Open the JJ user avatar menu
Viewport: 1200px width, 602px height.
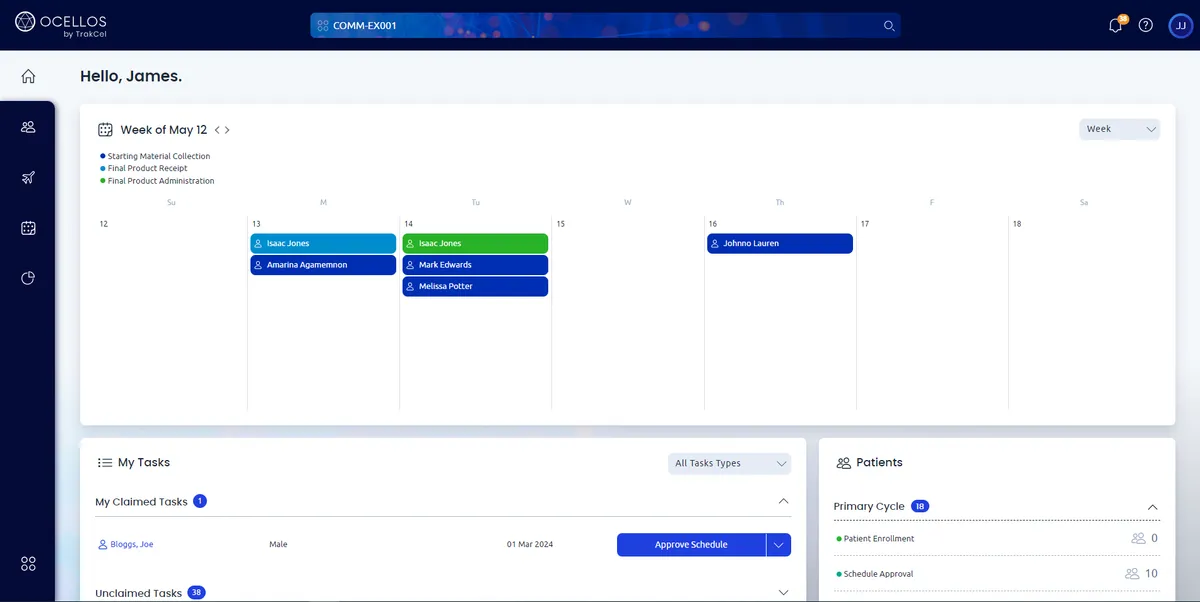(1180, 25)
